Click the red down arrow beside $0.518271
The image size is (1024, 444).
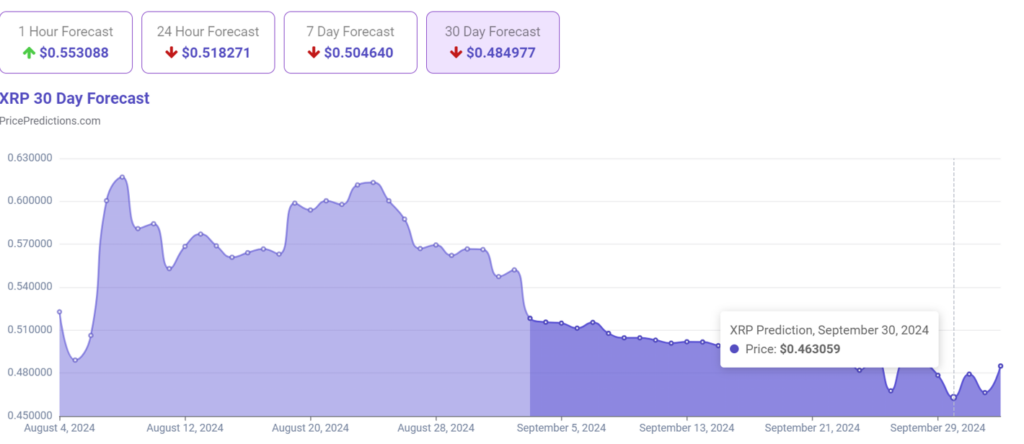coord(171,52)
